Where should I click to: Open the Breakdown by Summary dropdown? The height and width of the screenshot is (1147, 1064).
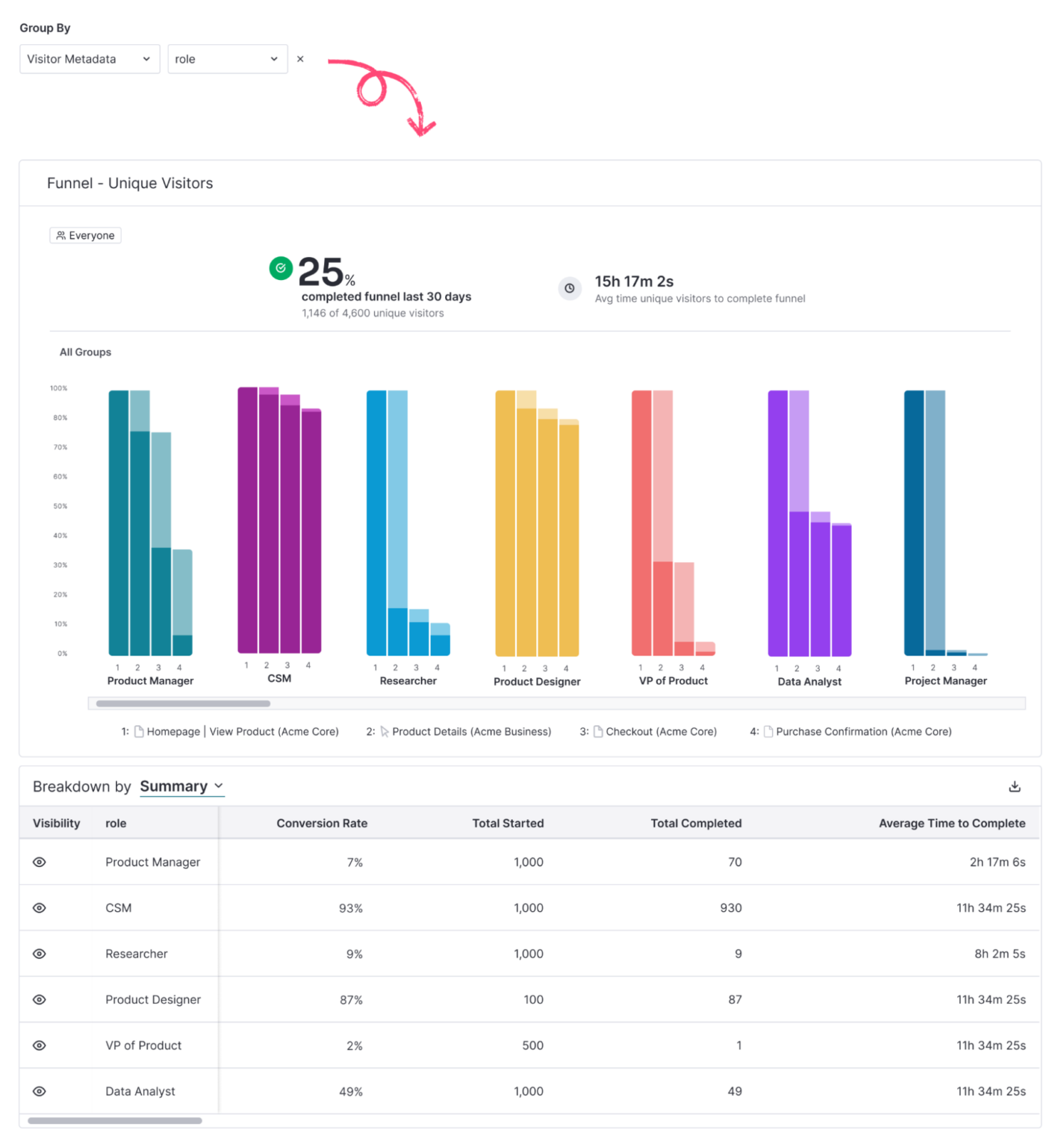(181, 786)
